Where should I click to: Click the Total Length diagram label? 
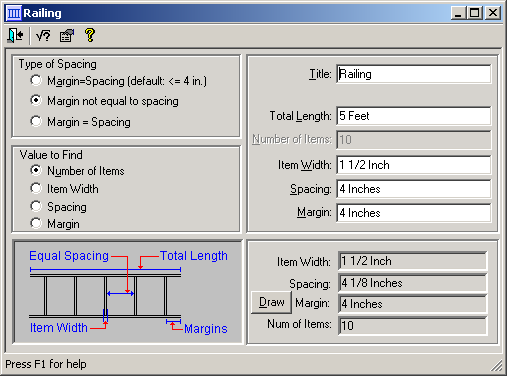click(x=194, y=256)
